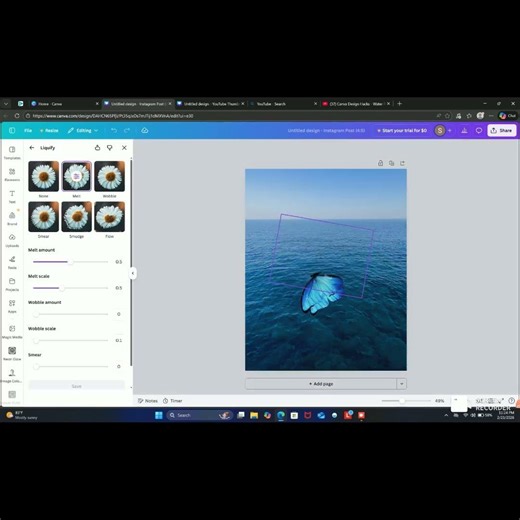This screenshot has height=520, width=520.
Task: Click the thumbs-down icon in Liquify header
Action: (x=110, y=148)
